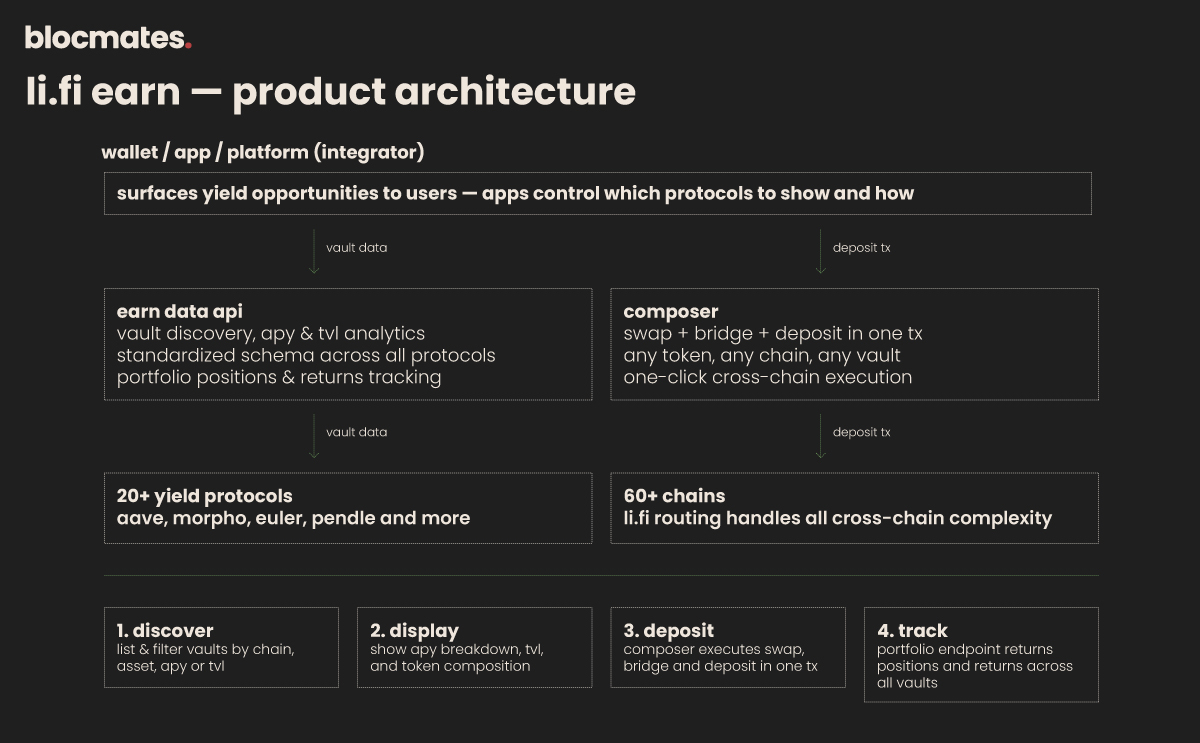This screenshot has width=1200, height=743.
Task: Click 'one-click cross-chain execution' line
Action: 768,377
